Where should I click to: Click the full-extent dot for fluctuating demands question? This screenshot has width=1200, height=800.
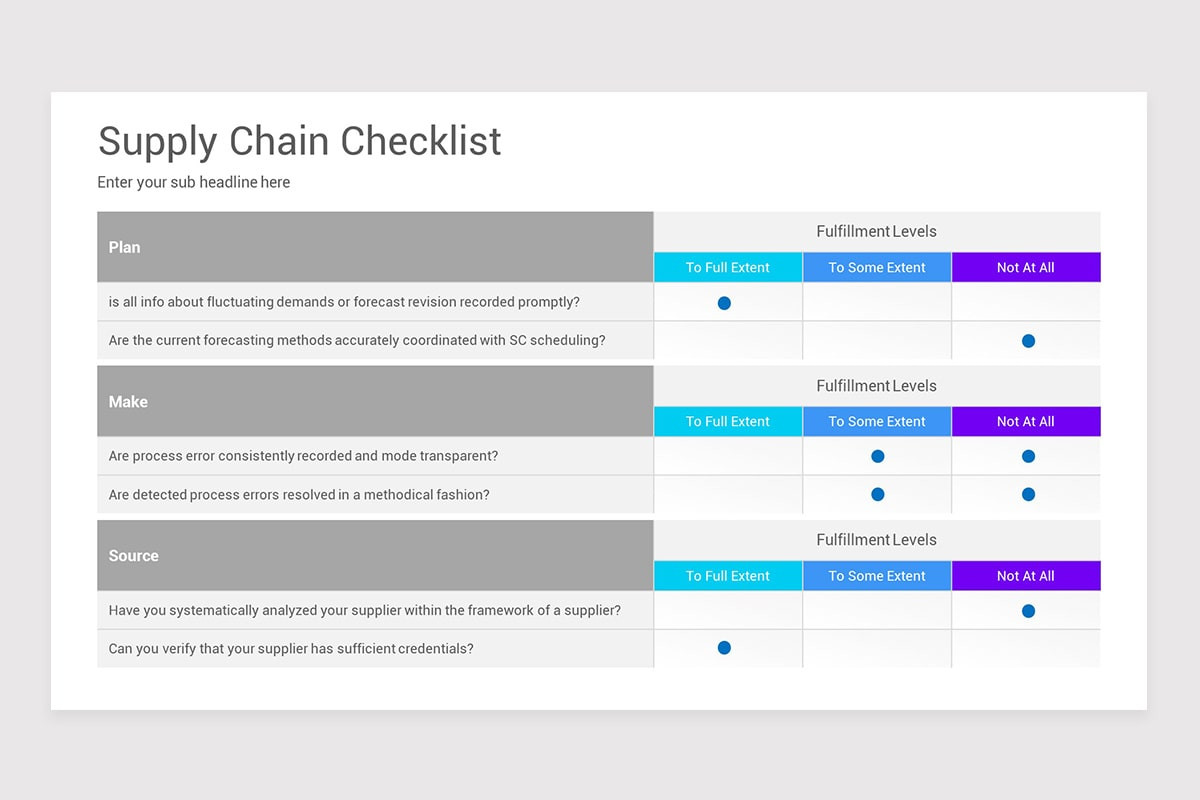pos(724,303)
